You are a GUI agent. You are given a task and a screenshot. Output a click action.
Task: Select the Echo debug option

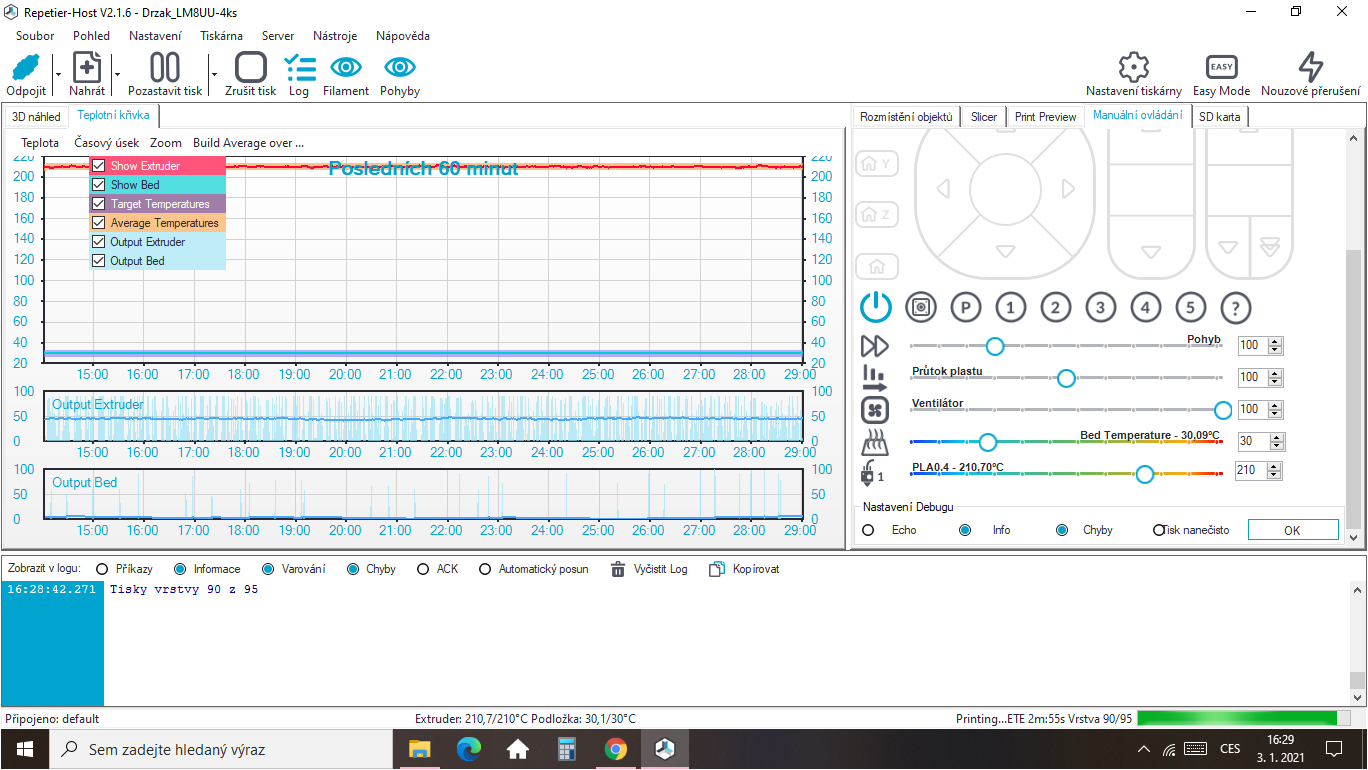[868, 530]
